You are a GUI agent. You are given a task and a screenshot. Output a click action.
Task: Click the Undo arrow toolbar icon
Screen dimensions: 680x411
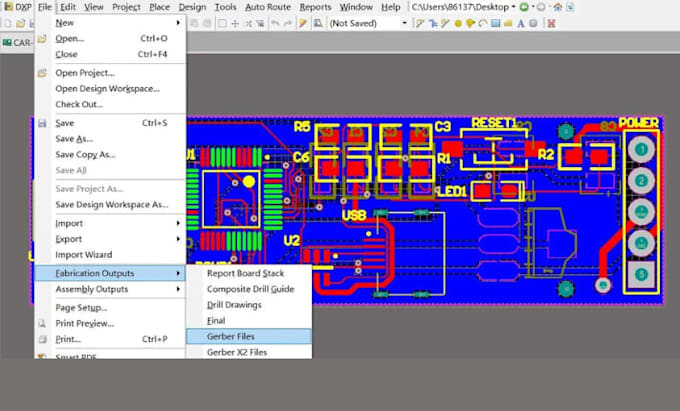point(275,23)
